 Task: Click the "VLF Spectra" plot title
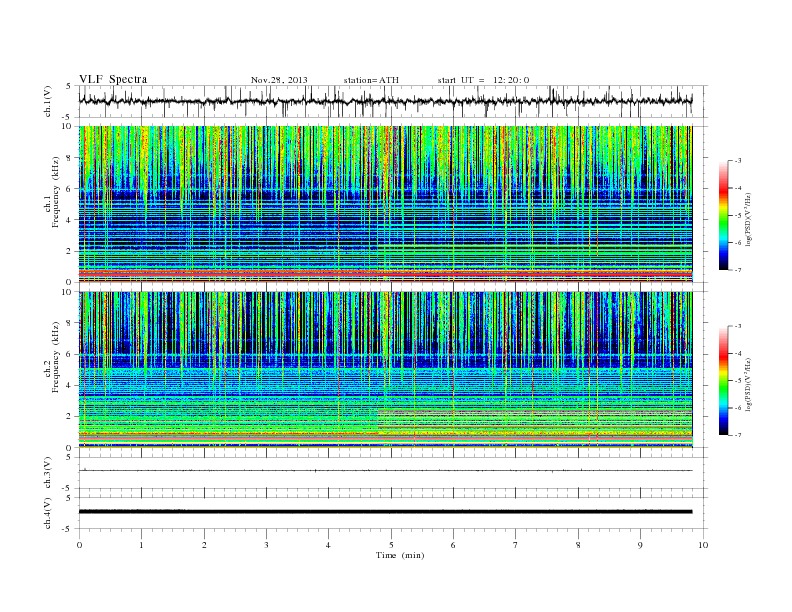tap(113, 79)
